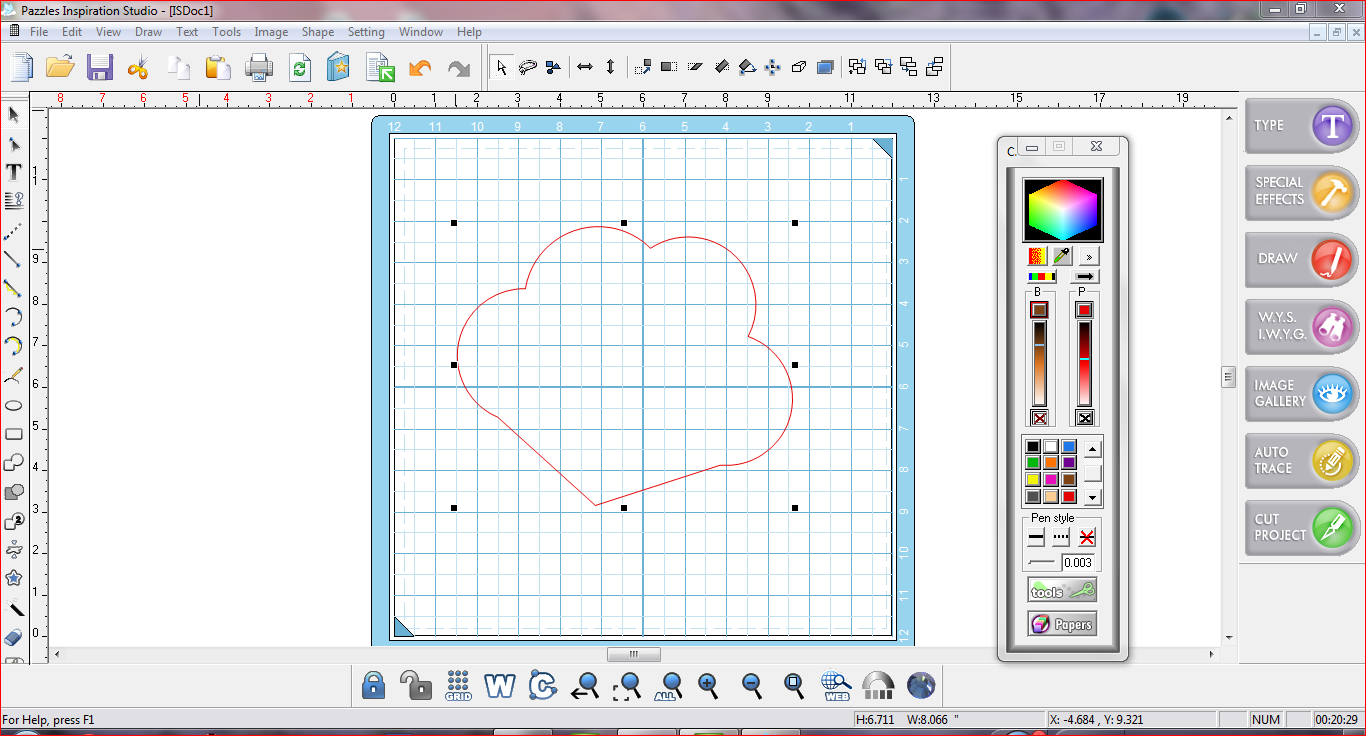The image size is (1366, 736).
Task: Launch the AUTO TRACE panel button
Action: [x=1302, y=460]
